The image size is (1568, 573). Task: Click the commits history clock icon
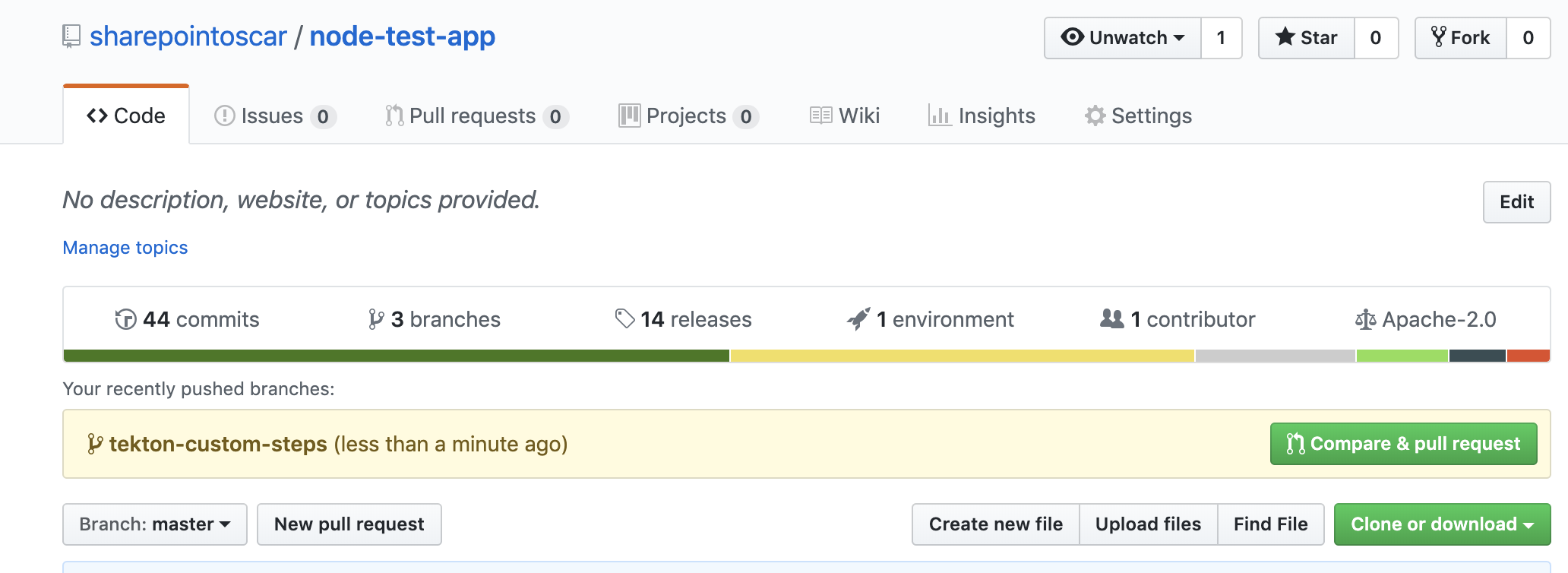tap(125, 319)
